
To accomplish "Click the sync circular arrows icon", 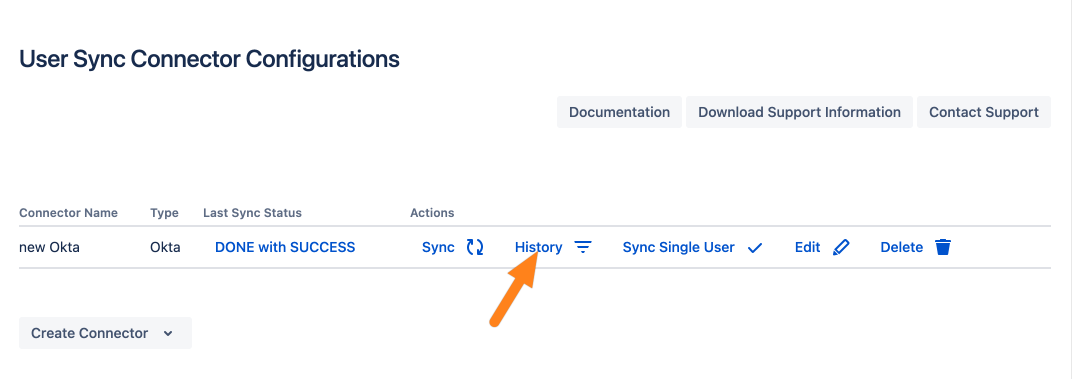I will coord(475,247).
